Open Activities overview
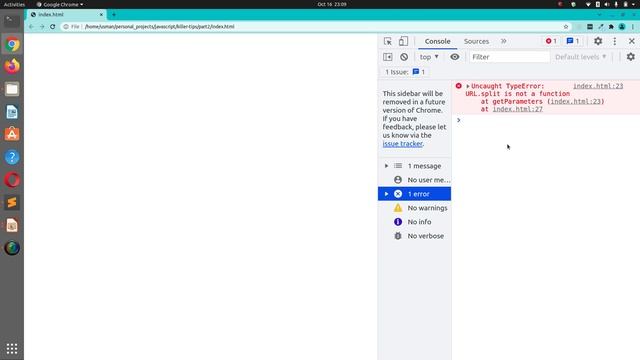640x360 pixels. coord(14,4)
